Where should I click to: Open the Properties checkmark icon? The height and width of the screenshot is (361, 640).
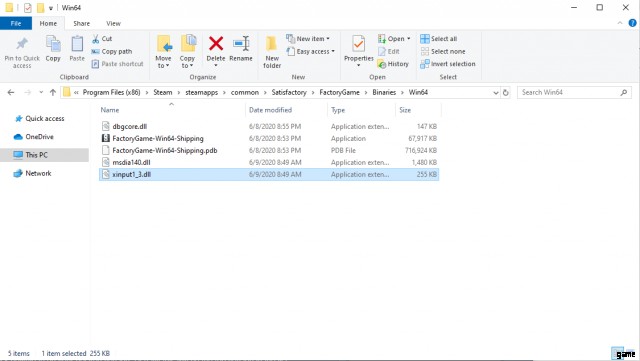pos(358,44)
